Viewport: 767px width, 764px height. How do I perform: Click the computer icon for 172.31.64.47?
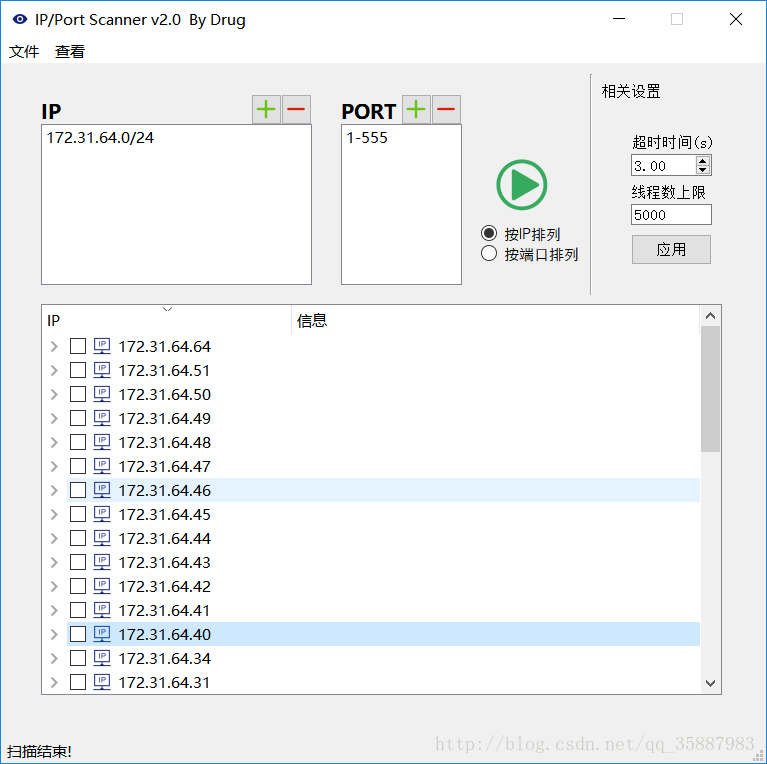(x=102, y=466)
